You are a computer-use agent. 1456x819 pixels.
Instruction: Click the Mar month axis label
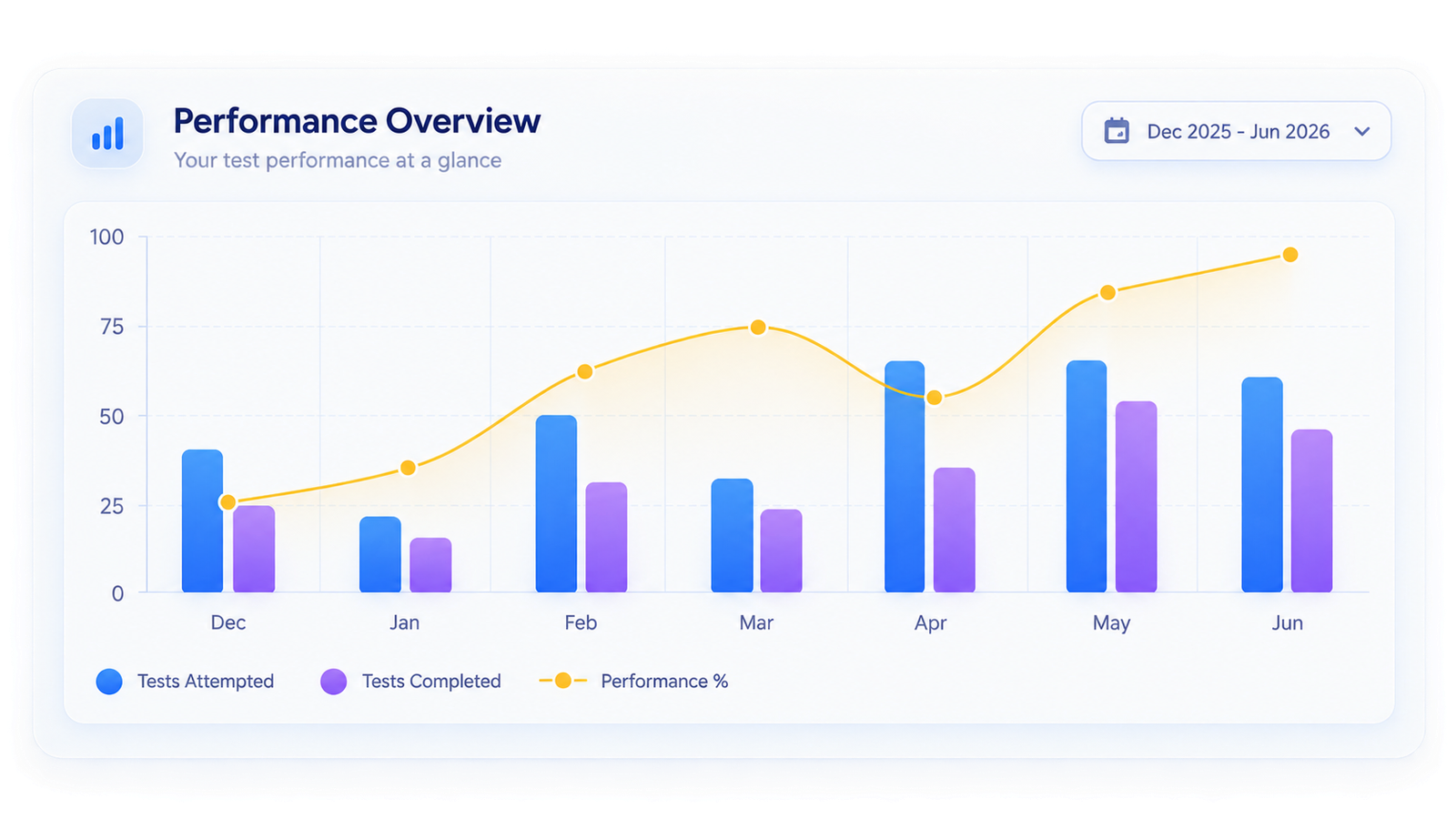coord(756,623)
